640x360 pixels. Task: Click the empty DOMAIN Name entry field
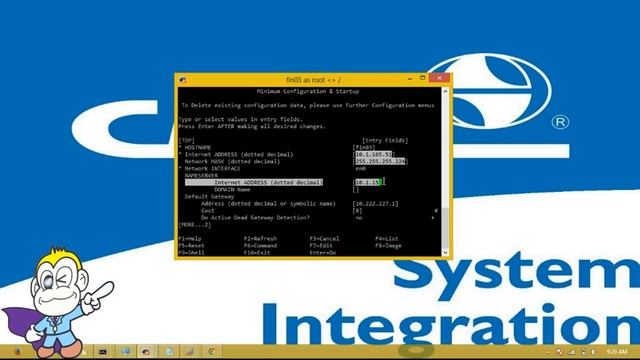pos(356,189)
